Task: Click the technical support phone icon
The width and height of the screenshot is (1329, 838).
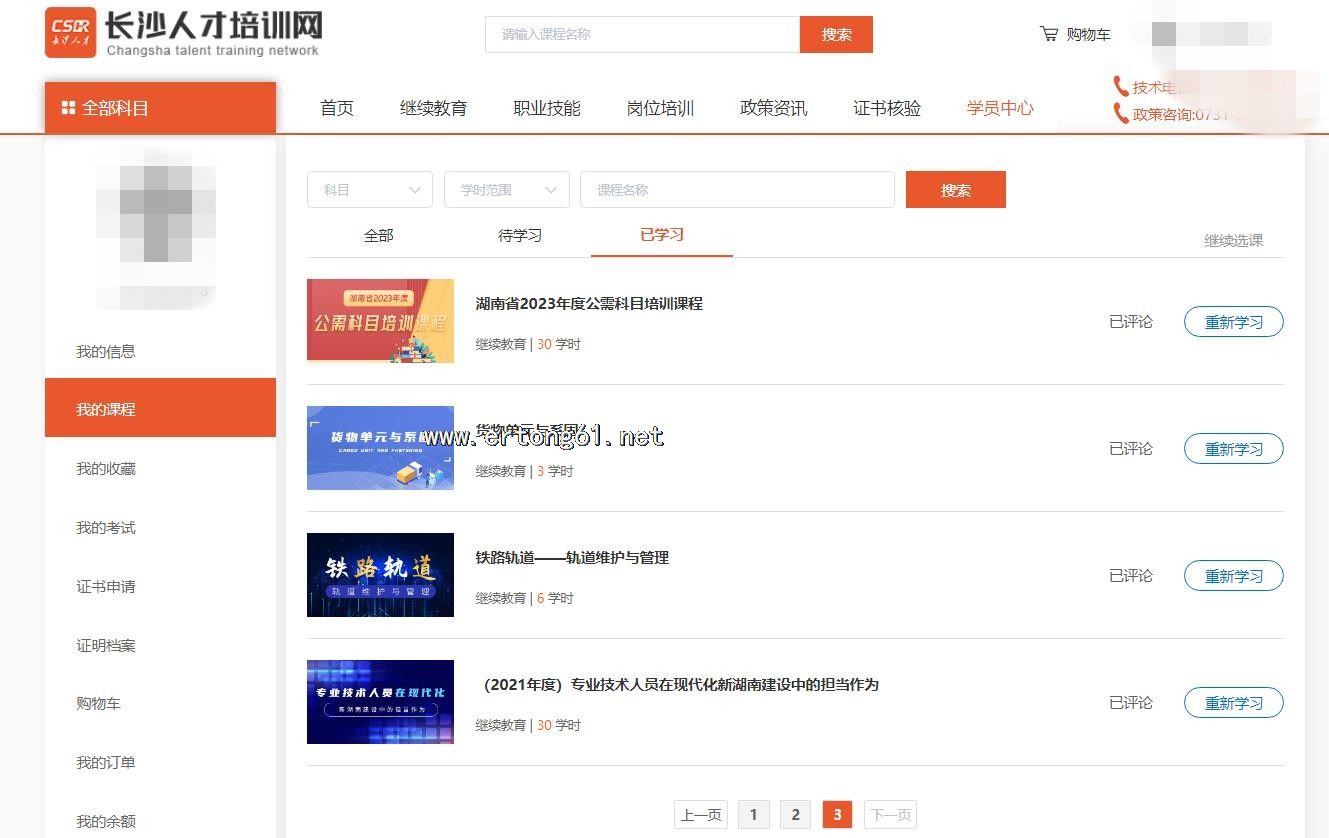Action: (1121, 87)
